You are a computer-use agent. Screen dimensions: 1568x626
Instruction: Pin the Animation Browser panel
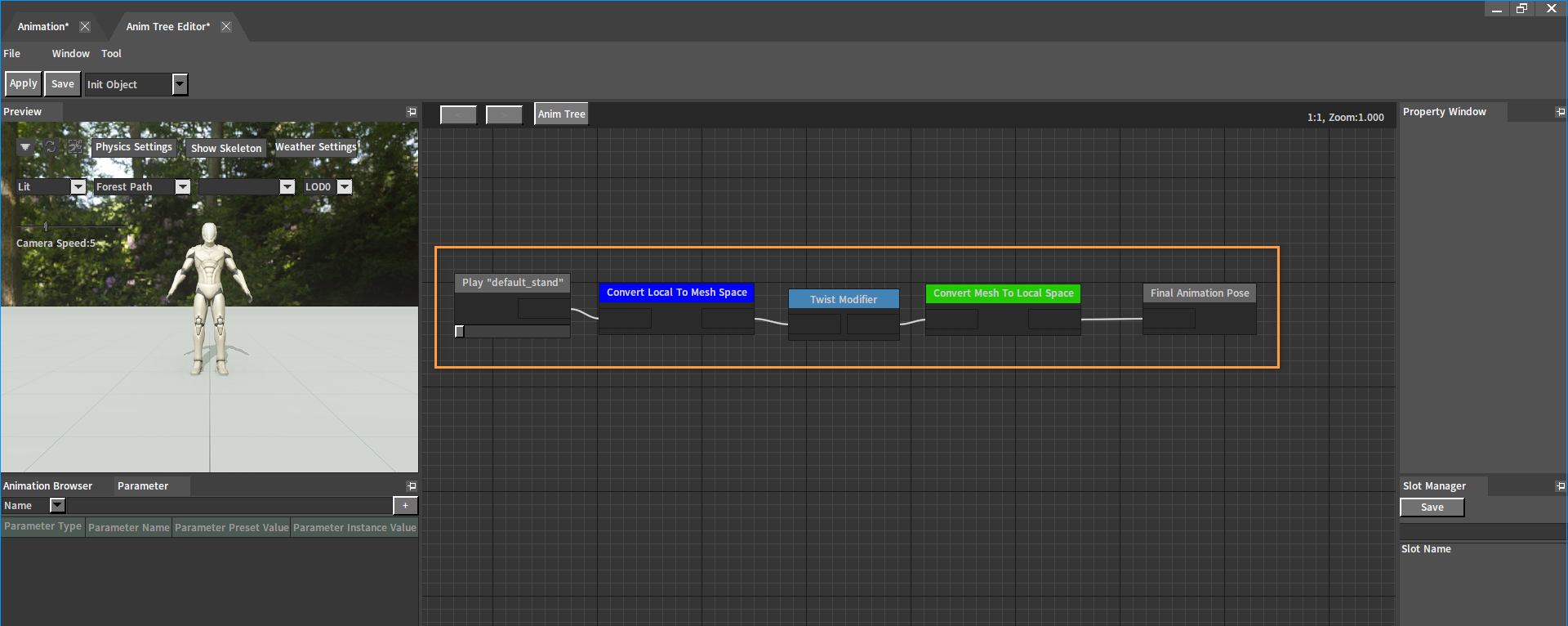(x=412, y=486)
